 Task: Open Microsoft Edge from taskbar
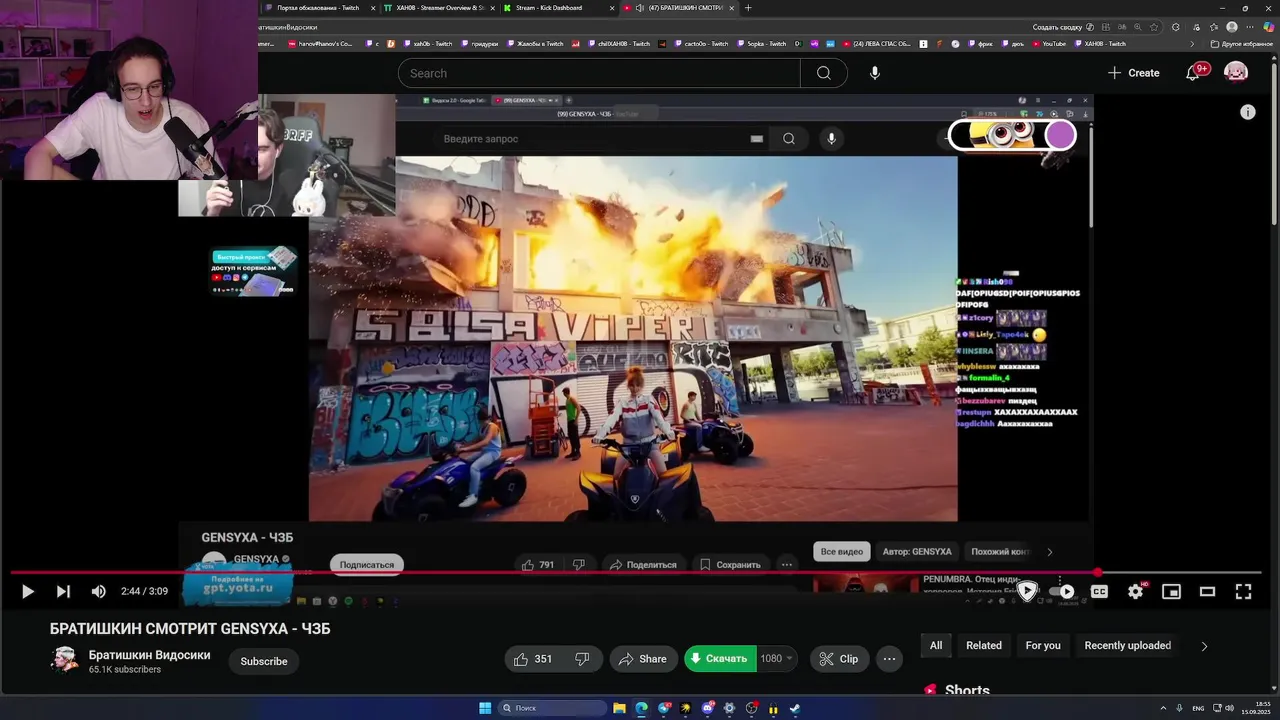641,708
